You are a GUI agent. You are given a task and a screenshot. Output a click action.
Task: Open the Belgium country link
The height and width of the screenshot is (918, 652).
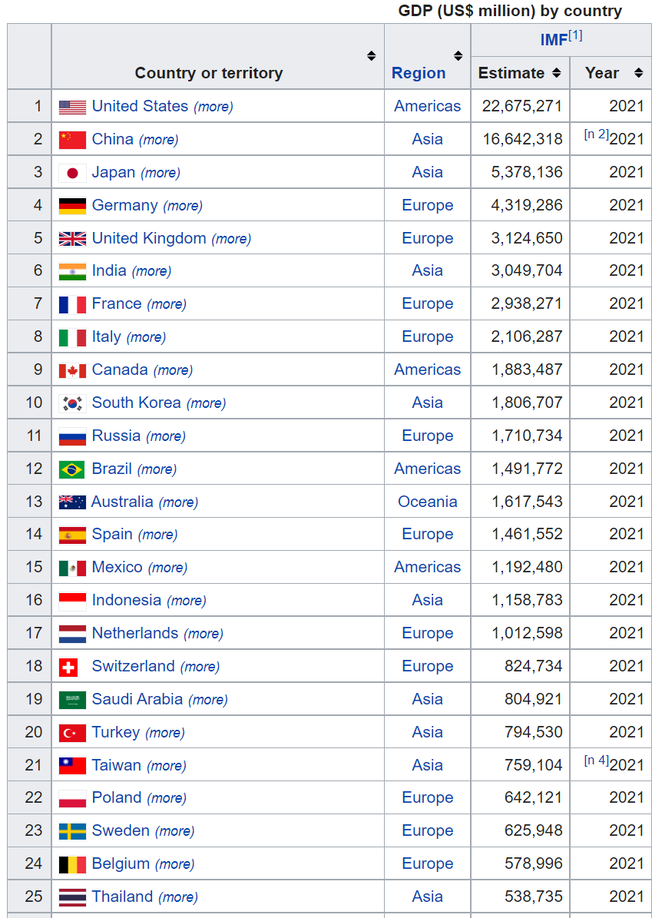[x=121, y=864]
